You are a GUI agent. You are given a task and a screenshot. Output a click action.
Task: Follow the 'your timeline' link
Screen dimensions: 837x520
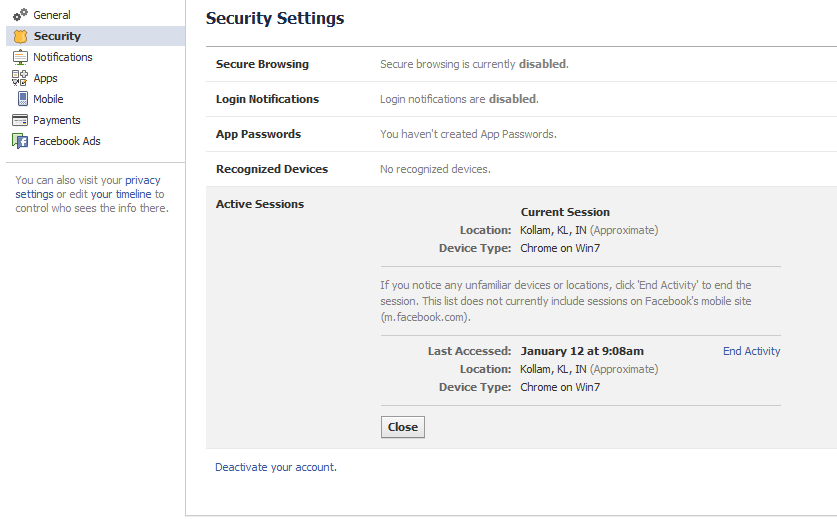(121, 194)
